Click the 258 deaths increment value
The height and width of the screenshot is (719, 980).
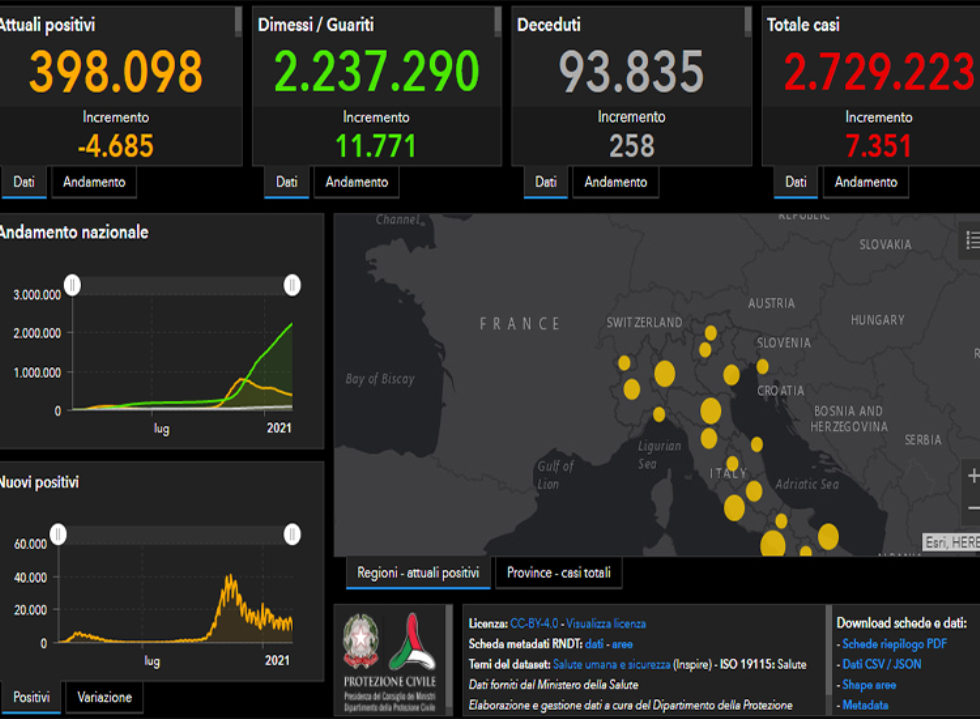(x=632, y=146)
